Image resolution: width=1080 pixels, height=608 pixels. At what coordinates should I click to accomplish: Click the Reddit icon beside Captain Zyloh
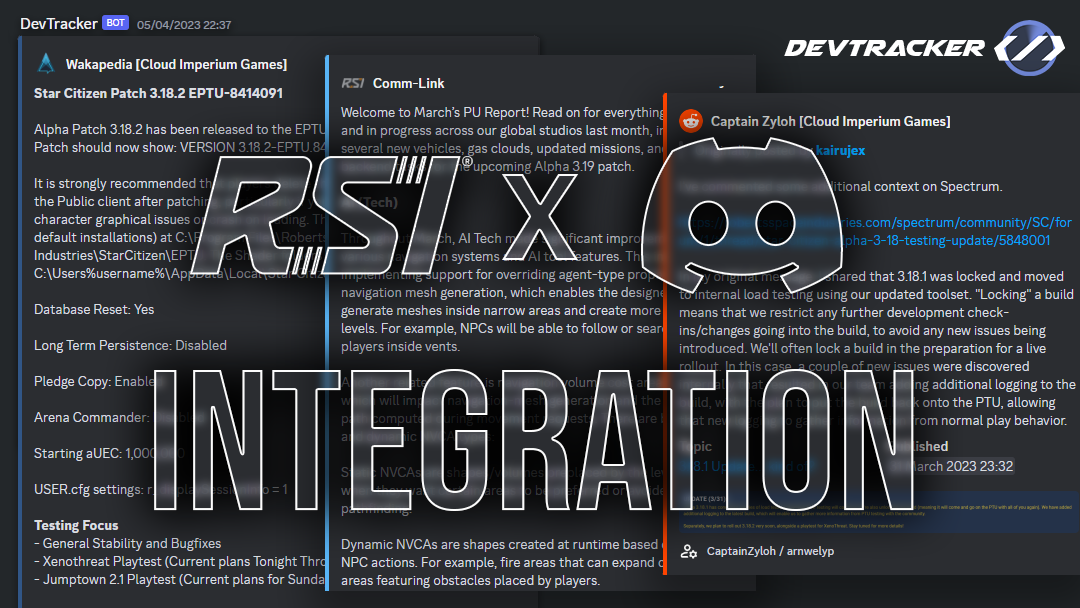click(690, 121)
